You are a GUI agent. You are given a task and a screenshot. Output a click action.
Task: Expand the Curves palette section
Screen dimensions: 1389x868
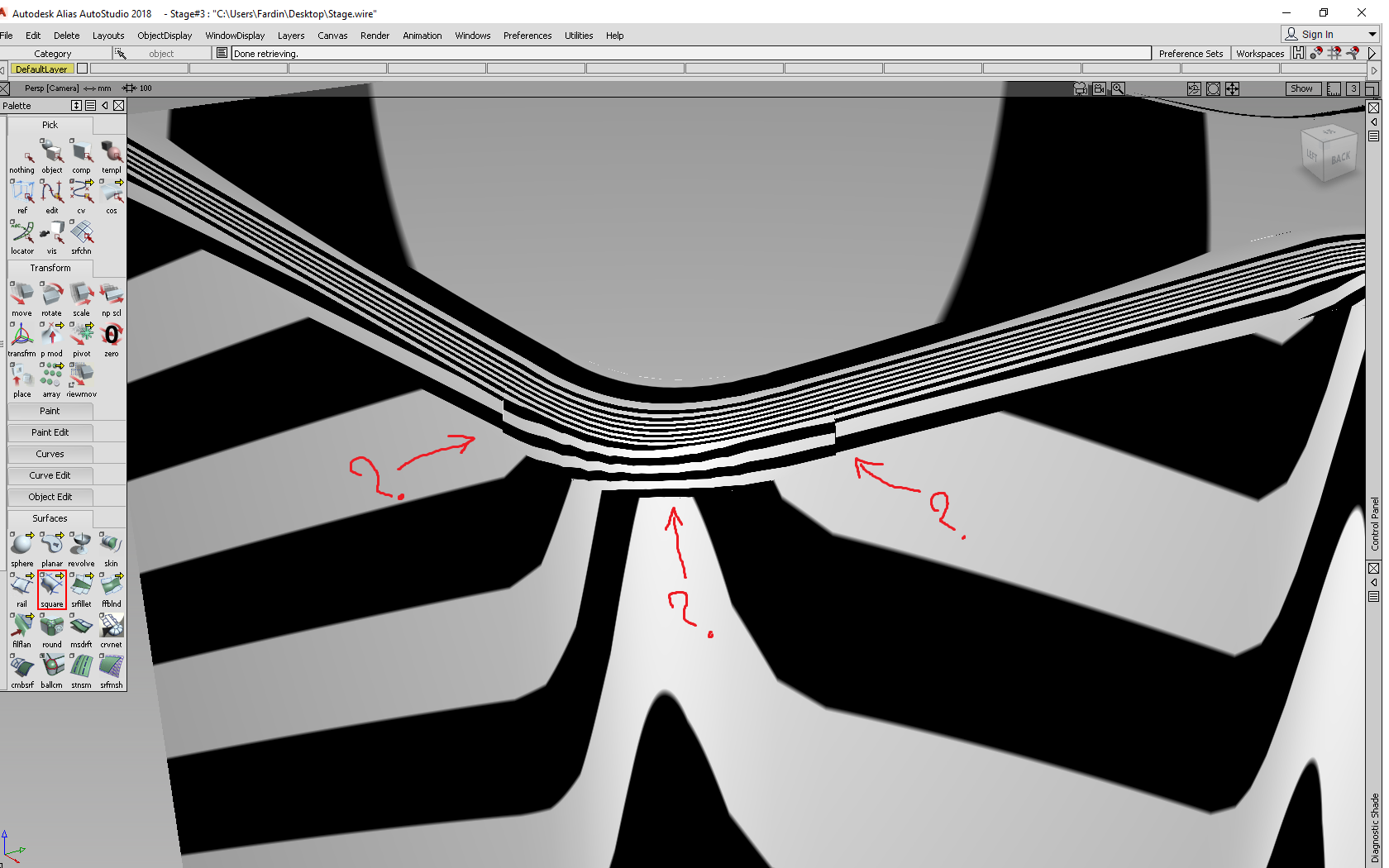point(50,453)
